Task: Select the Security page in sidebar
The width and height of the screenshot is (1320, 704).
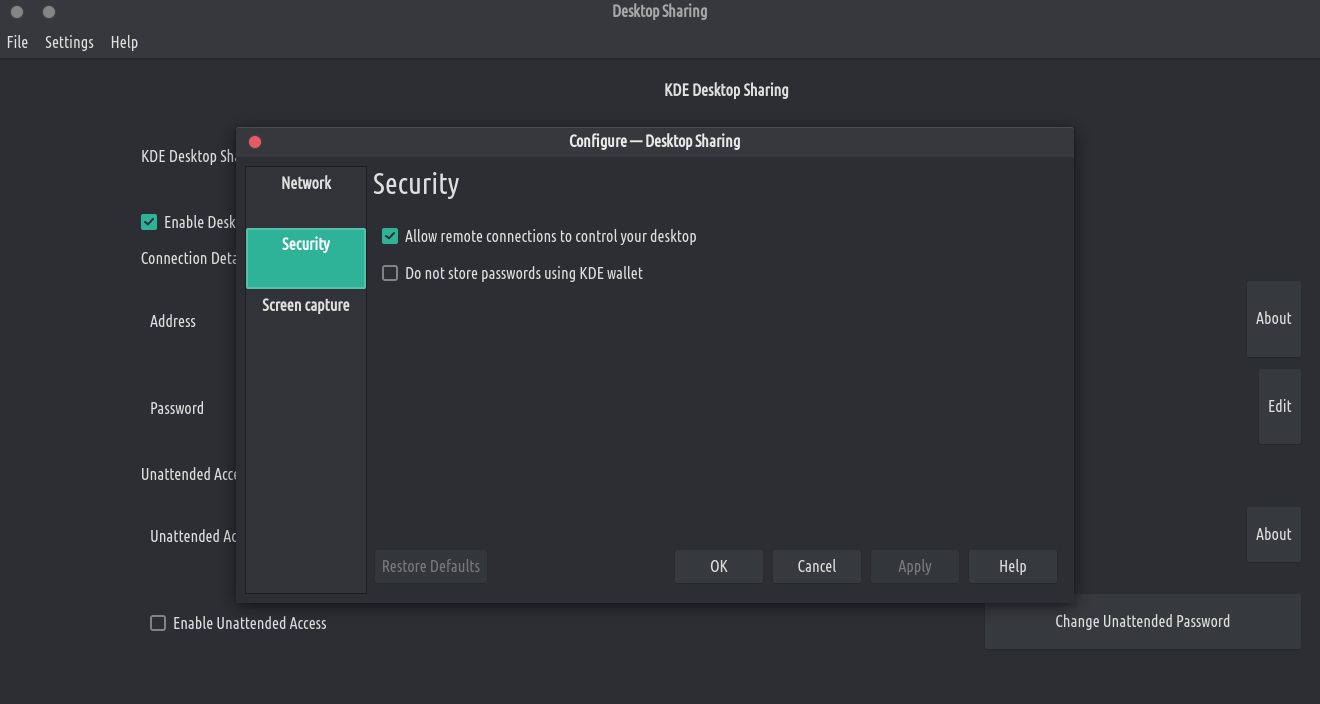Action: 306,245
